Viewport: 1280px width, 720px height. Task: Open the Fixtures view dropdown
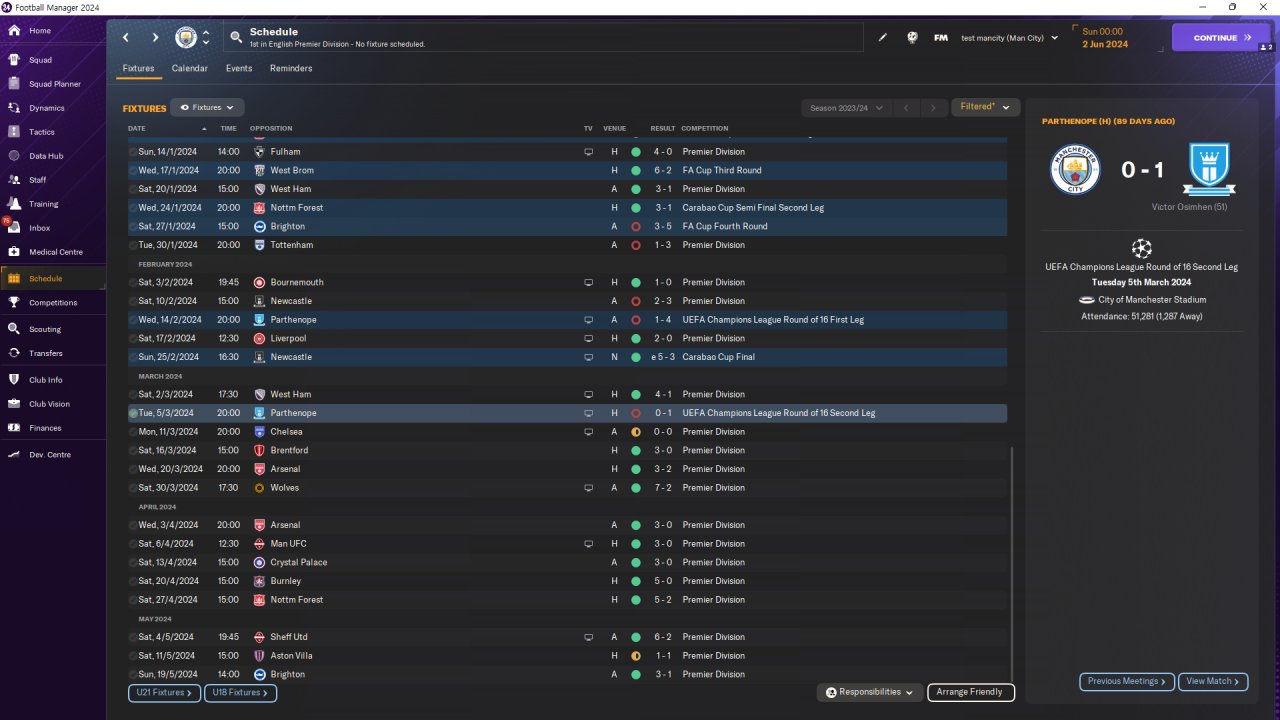click(207, 107)
